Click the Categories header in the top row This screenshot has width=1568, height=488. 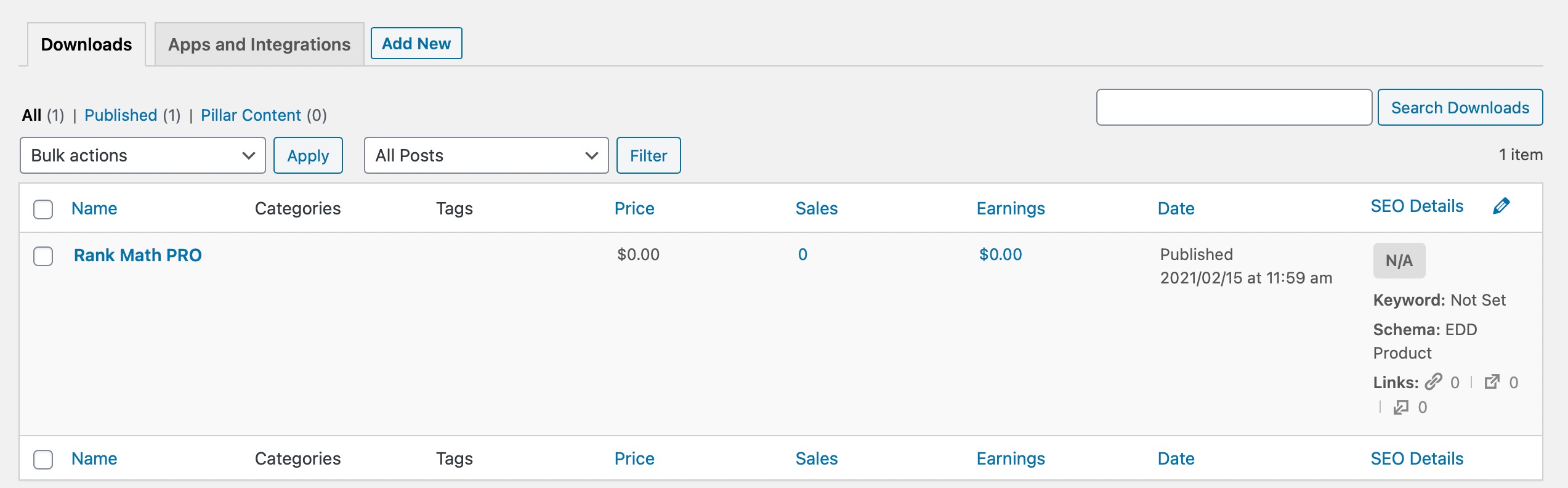[297, 208]
